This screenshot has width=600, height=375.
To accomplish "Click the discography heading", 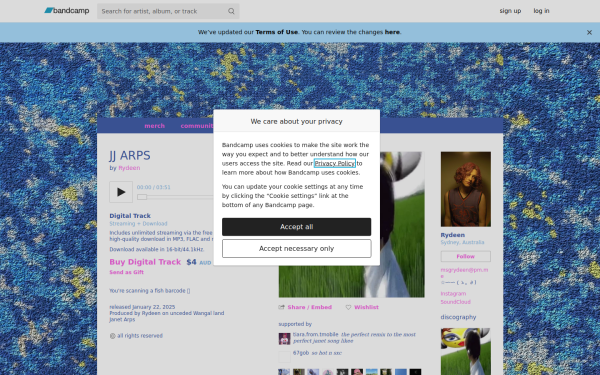I will click(458, 317).
